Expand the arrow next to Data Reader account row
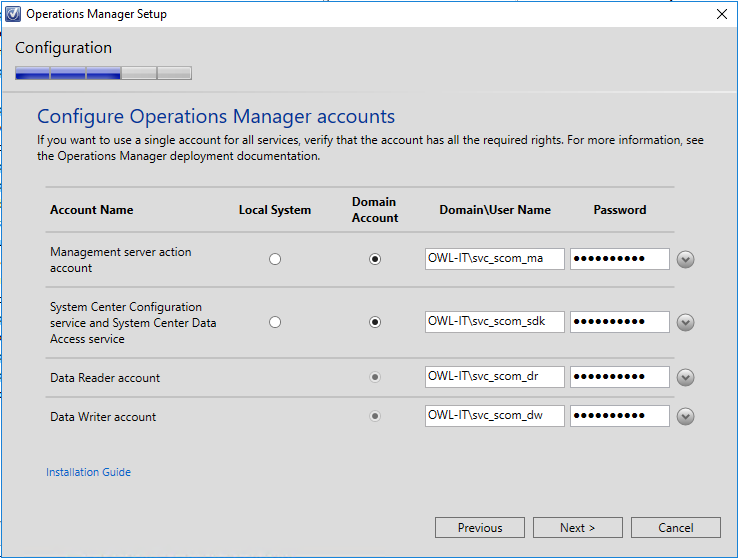Image resolution: width=738 pixels, height=558 pixels. click(x=685, y=377)
